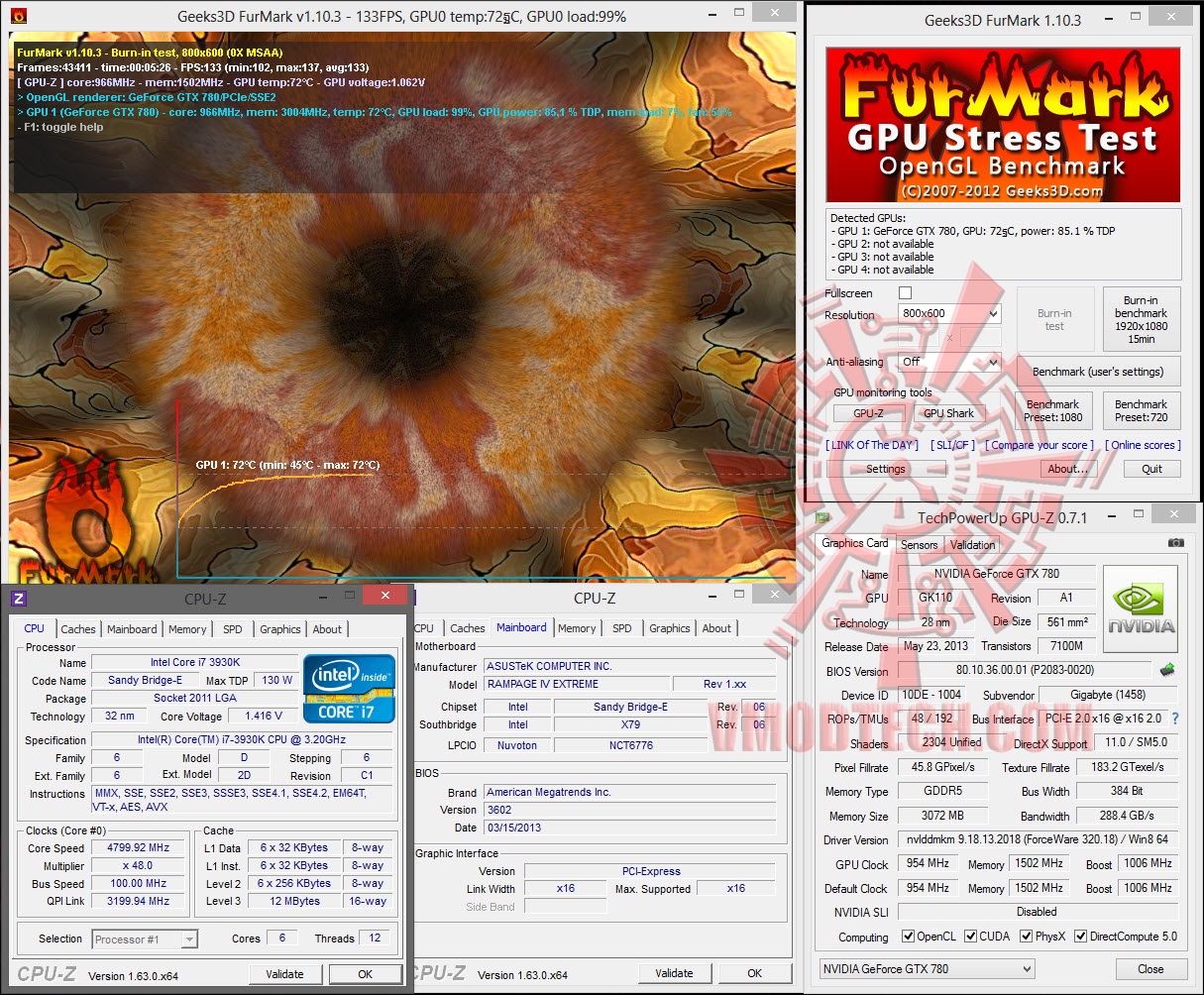The height and width of the screenshot is (995, 1204).
Task: Open FurMark Settings button
Action: (x=886, y=469)
